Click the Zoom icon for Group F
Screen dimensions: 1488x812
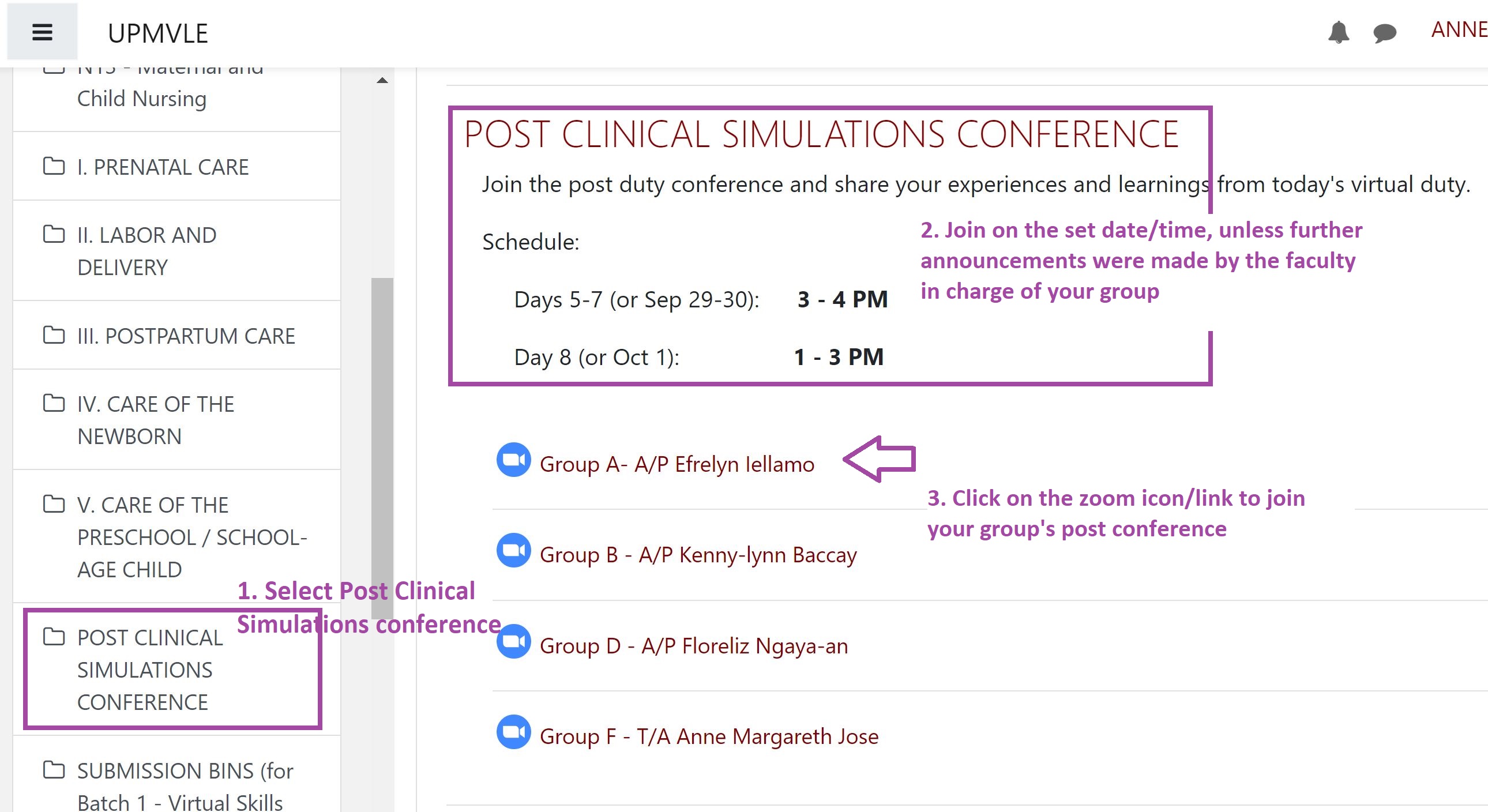(513, 732)
